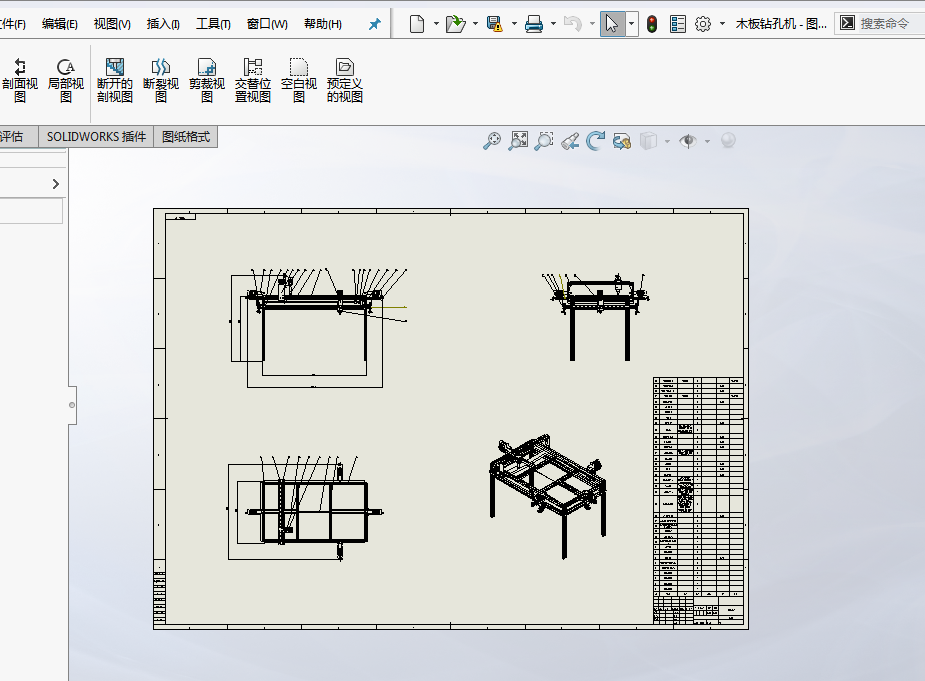This screenshot has width=925, height=681.
Task: Open the dropdown arrow next to Print
Action: (553, 24)
